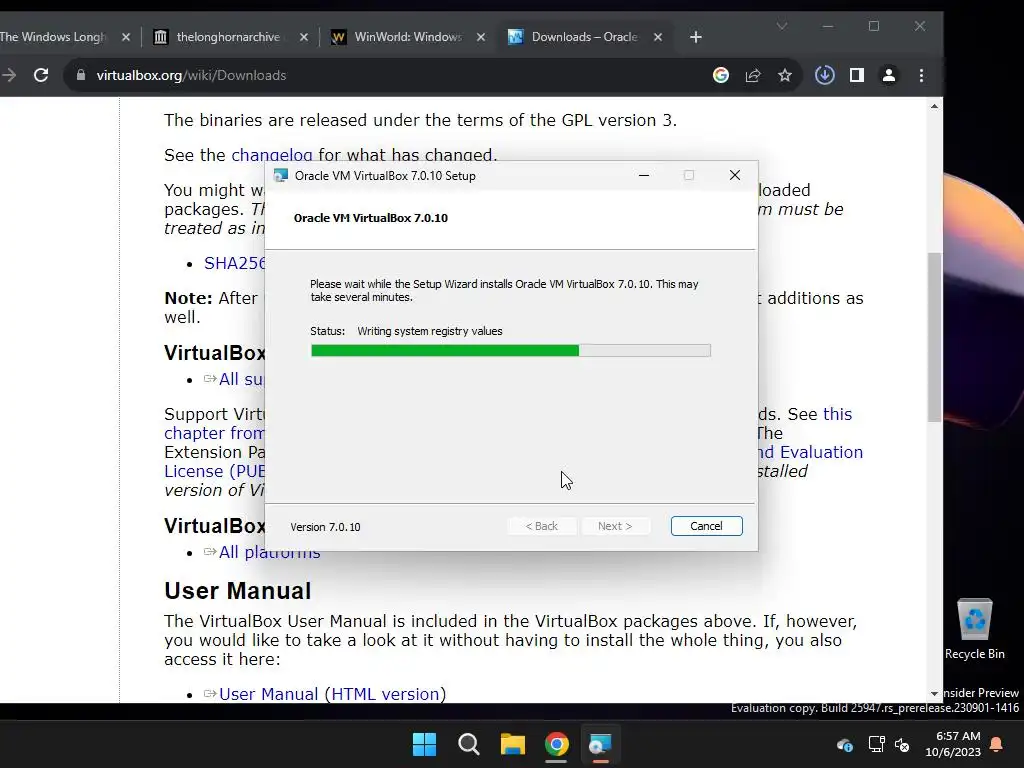Open the 'this chapter from' link
Viewport: 1024px width, 768px height.
[214, 433]
